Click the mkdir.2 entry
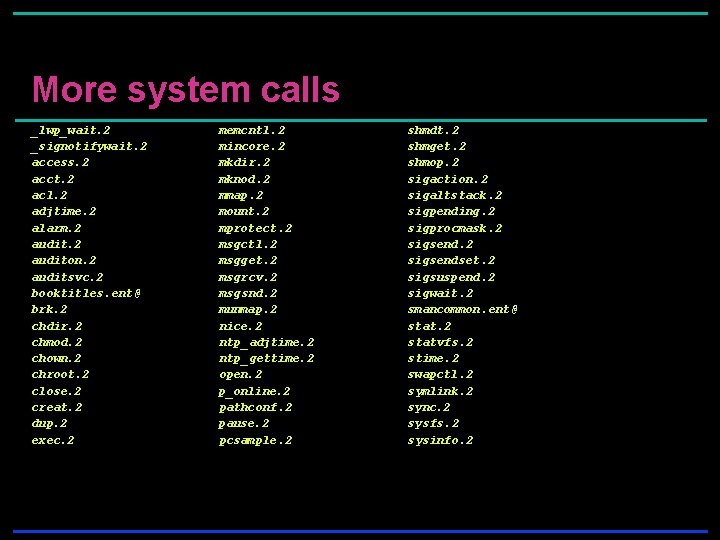The image size is (720, 540). pyautogui.click(x=244, y=163)
